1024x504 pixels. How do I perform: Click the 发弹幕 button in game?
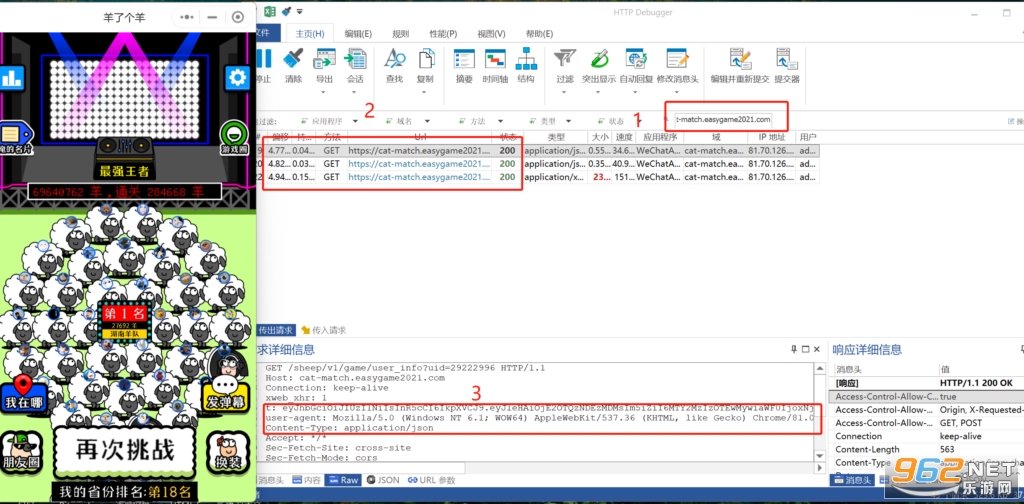pos(227,393)
